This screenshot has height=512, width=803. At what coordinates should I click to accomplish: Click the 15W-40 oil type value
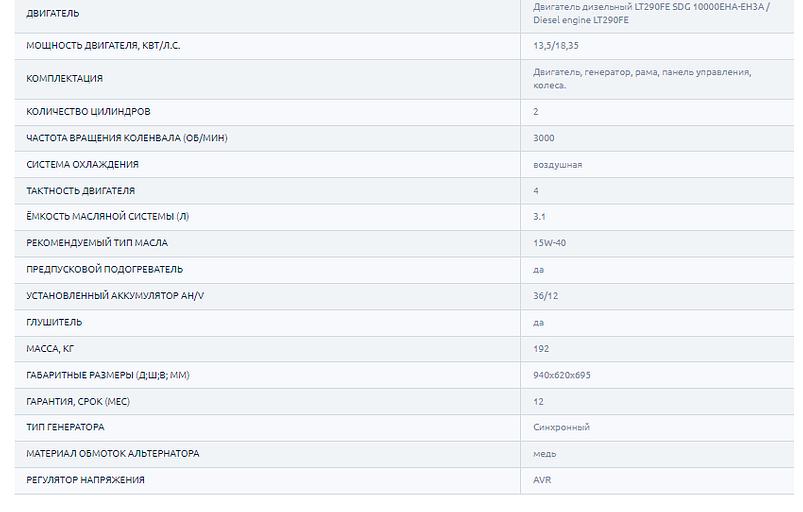pos(550,243)
